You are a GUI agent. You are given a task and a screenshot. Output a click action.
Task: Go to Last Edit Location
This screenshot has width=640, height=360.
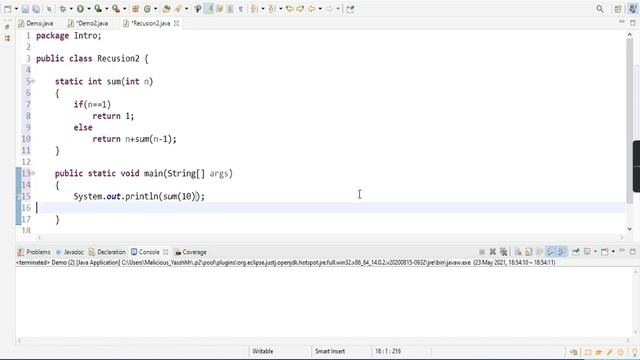click(289, 9)
